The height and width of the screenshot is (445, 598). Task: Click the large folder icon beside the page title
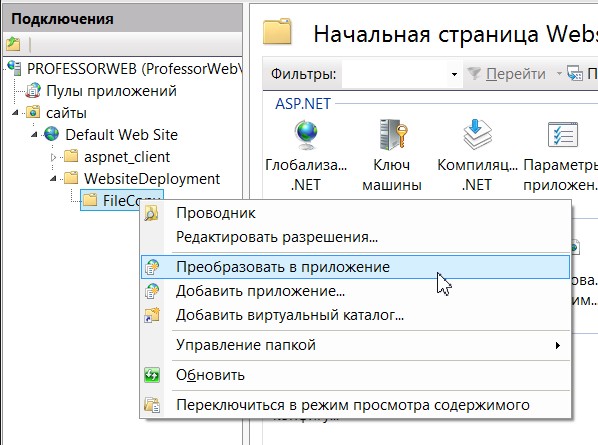[277, 31]
